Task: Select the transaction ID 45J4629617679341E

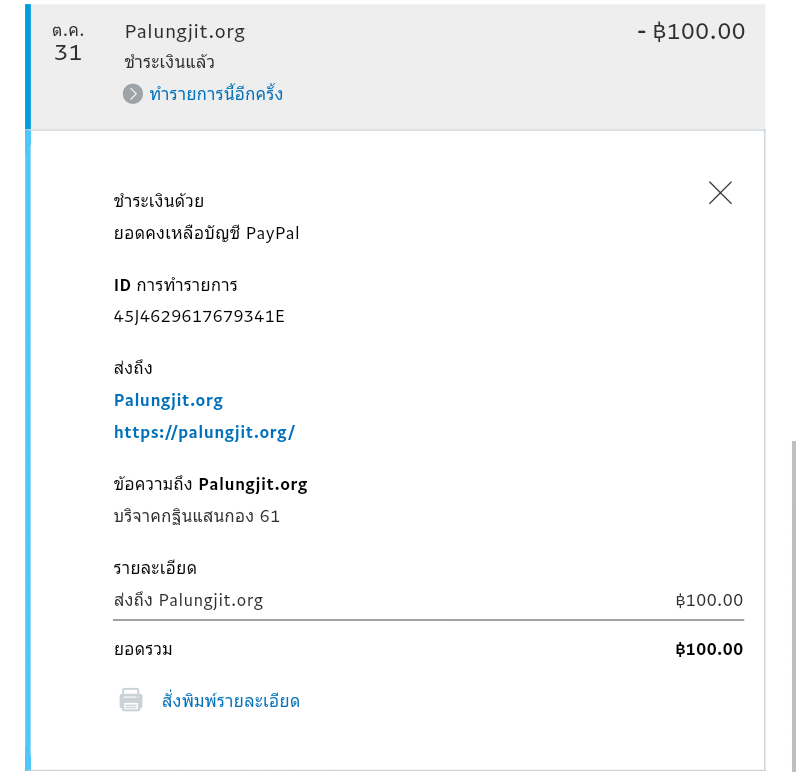Action: click(x=199, y=316)
